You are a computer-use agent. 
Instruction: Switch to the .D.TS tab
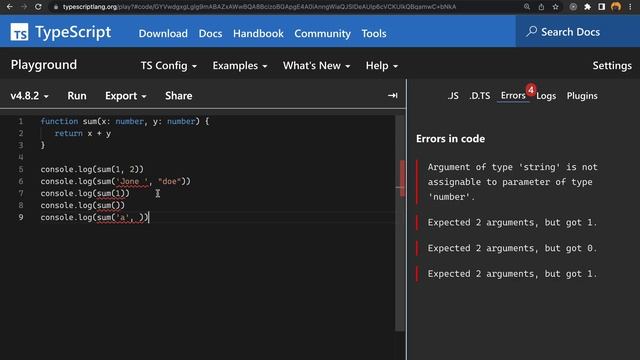pos(480,96)
